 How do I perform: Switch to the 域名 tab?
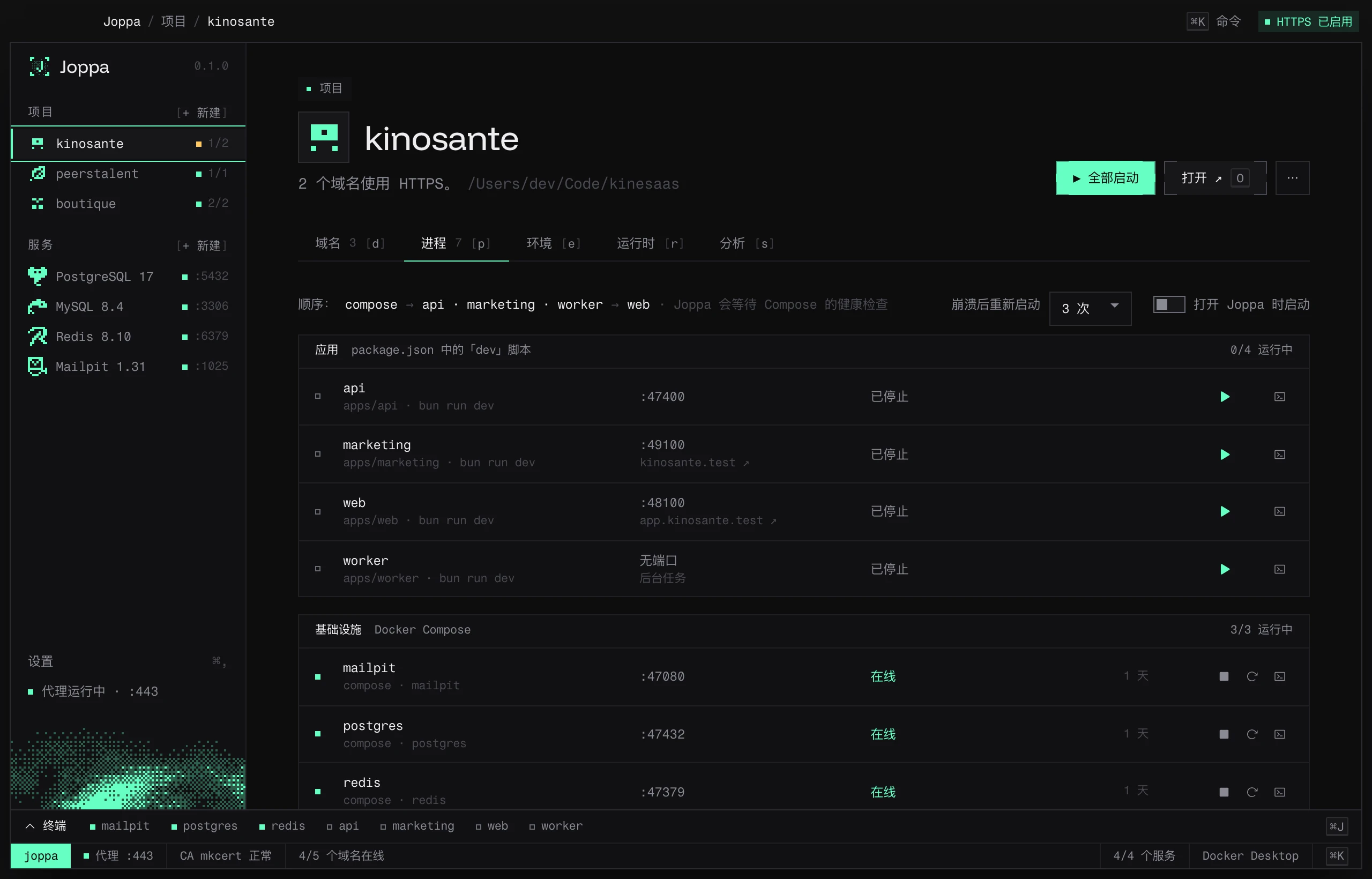(351, 244)
